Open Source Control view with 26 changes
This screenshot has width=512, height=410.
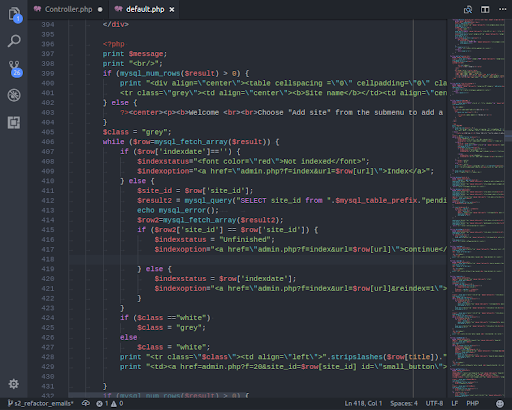tap(15, 68)
